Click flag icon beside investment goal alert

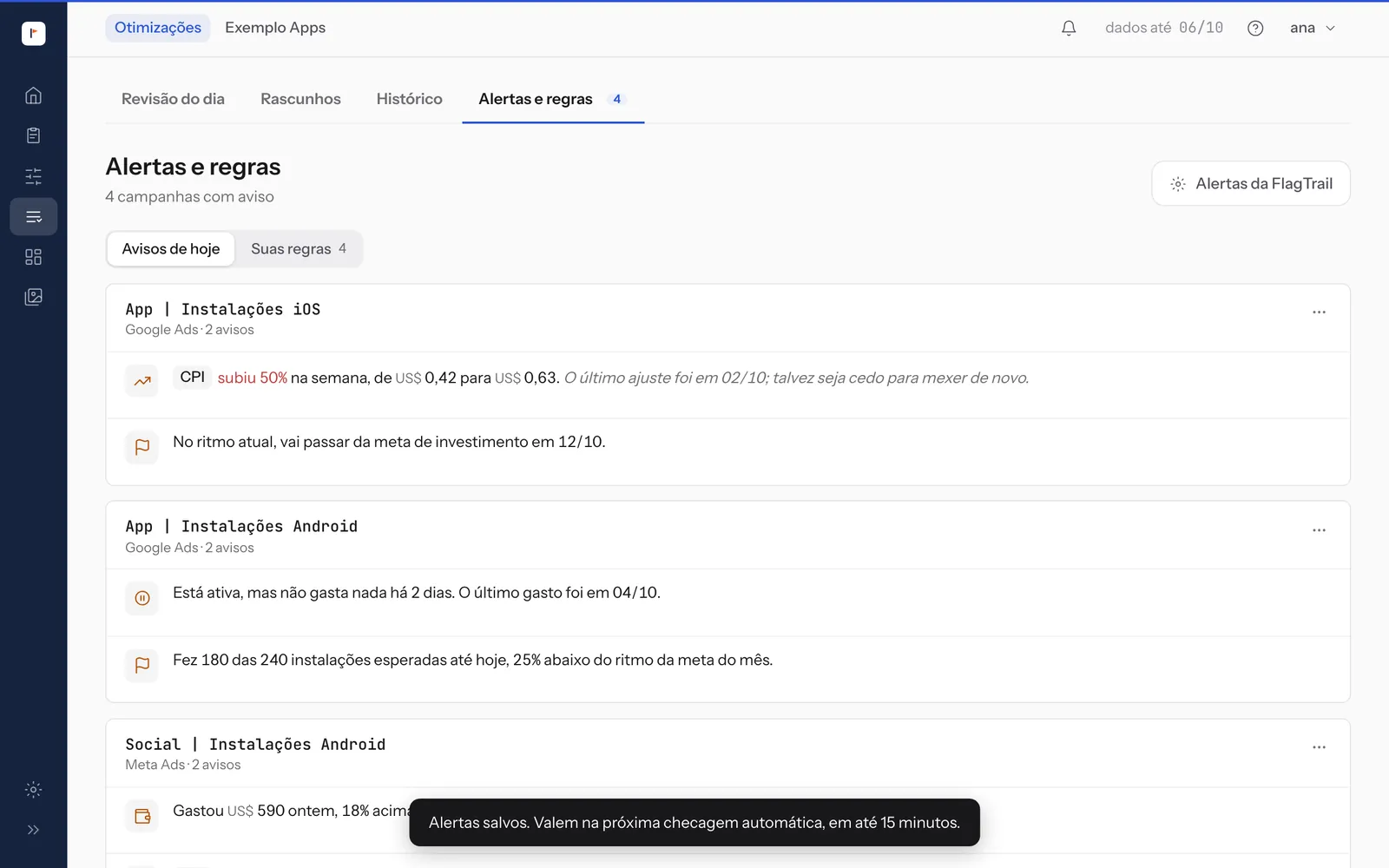point(142,447)
